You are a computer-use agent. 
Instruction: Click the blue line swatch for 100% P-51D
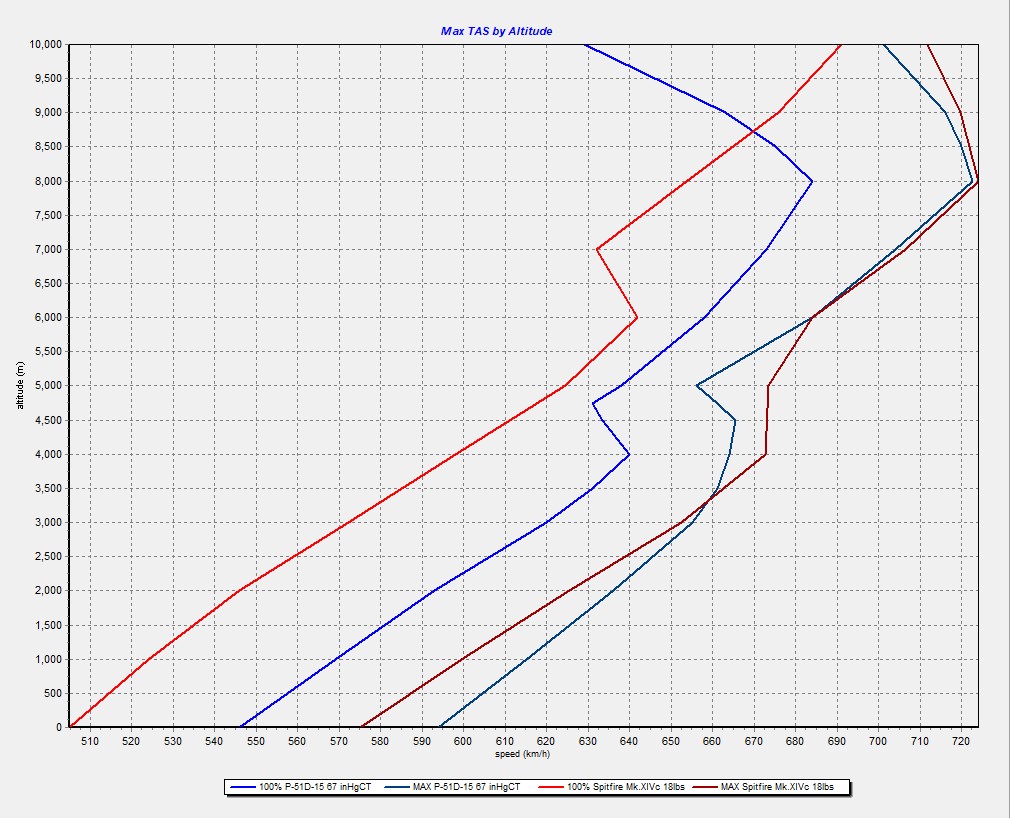(x=243, y=787)
